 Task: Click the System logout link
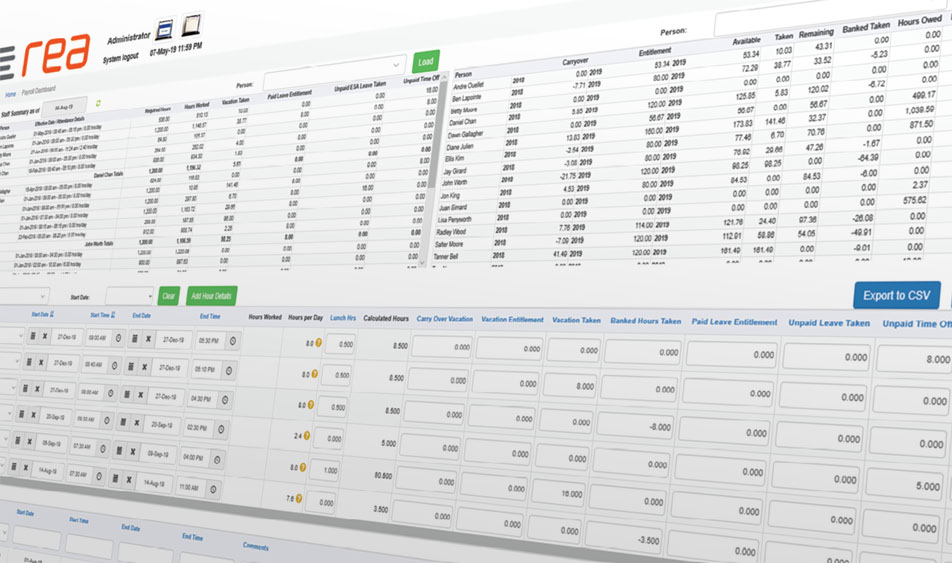pyautogui.click(x=121, y=58)
